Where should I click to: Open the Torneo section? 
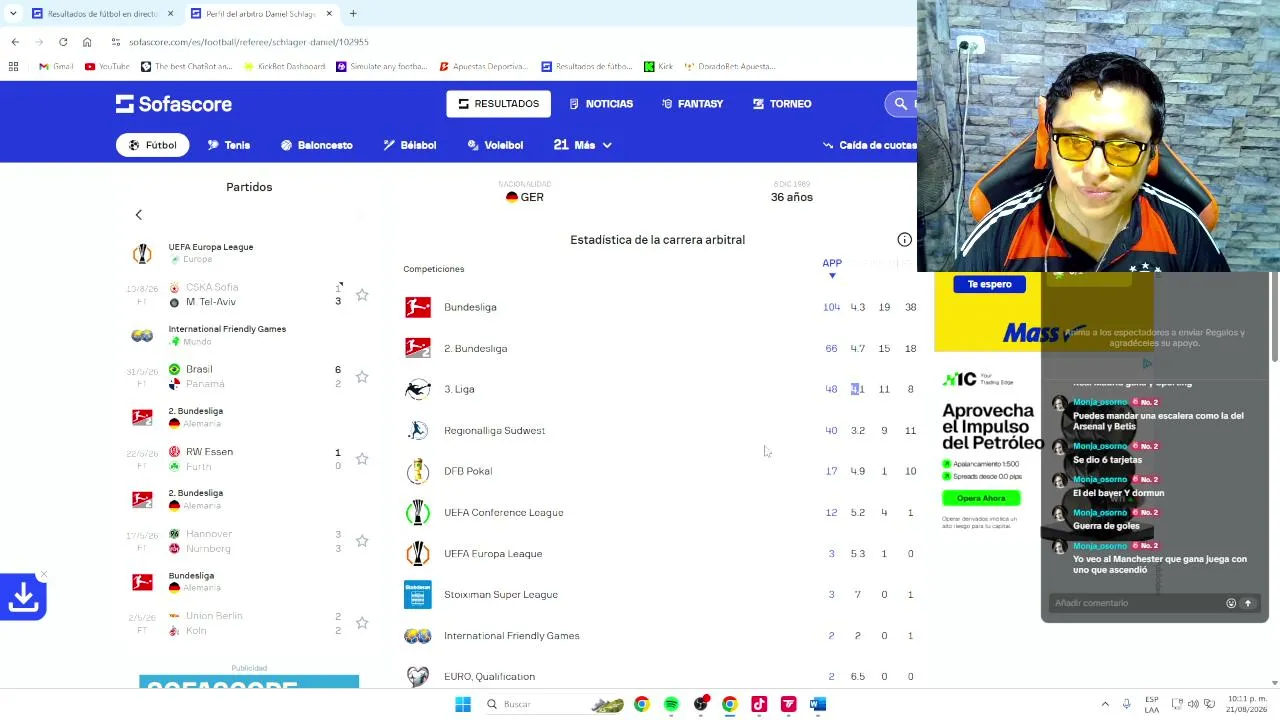tap(782, 104)
